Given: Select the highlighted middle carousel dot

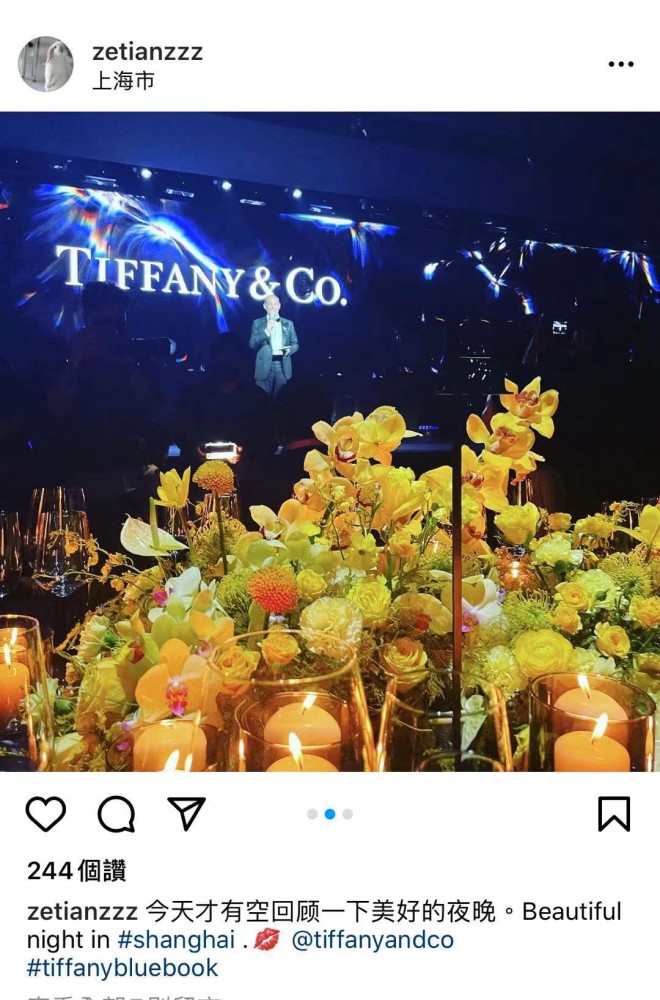Looking at the screenshot, I should click(x=330, y=814).
